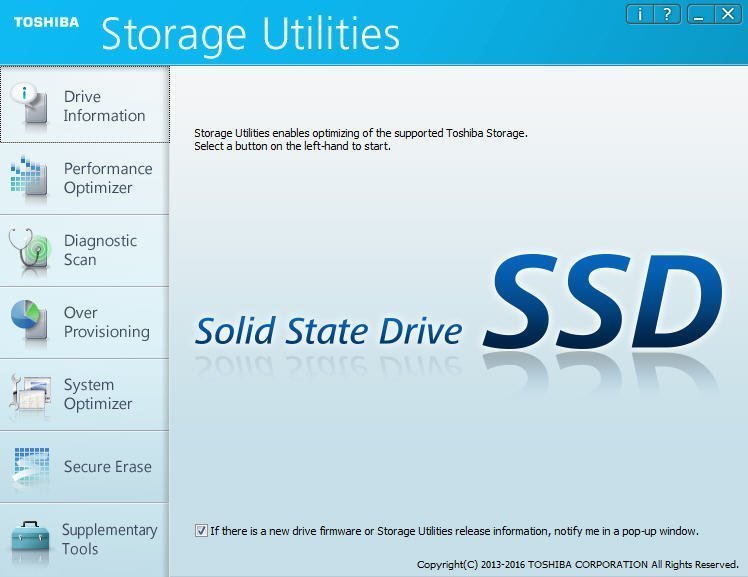The image size is (748, 577).
Task: Open Supplementary Tools toolbox
Action: [x=84, y=539]
